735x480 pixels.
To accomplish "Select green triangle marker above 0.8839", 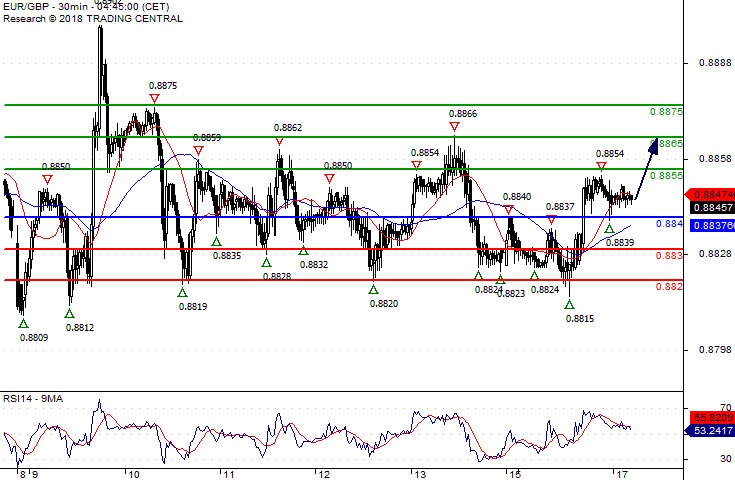I will (x=609, y=229).
